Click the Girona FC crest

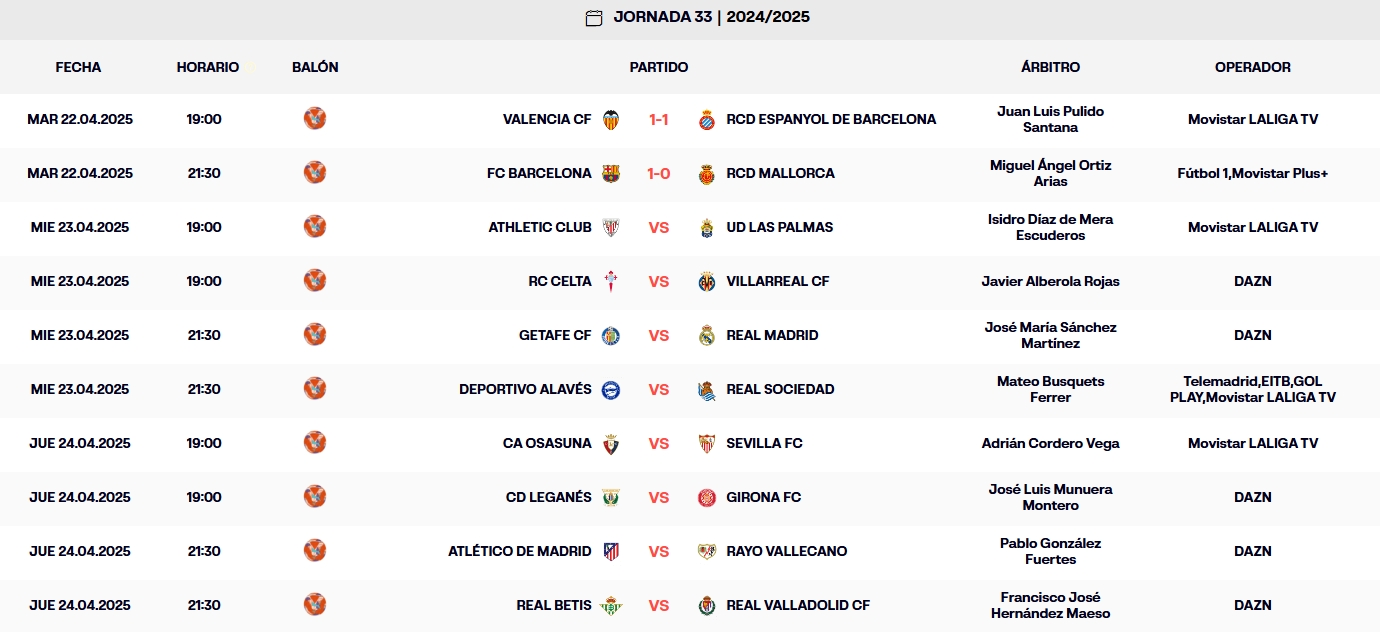(707, 498)
